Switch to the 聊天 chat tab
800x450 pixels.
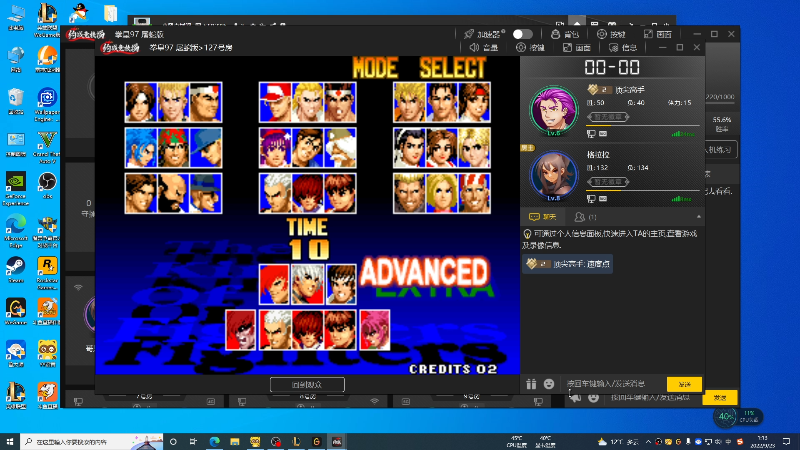click(x=543, y=217)
